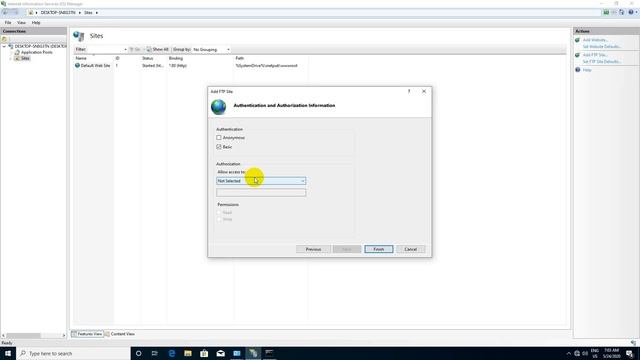640x360 pixels.
Task: Open the View menu
Action: pyautogui.click(x=21, y=23)
